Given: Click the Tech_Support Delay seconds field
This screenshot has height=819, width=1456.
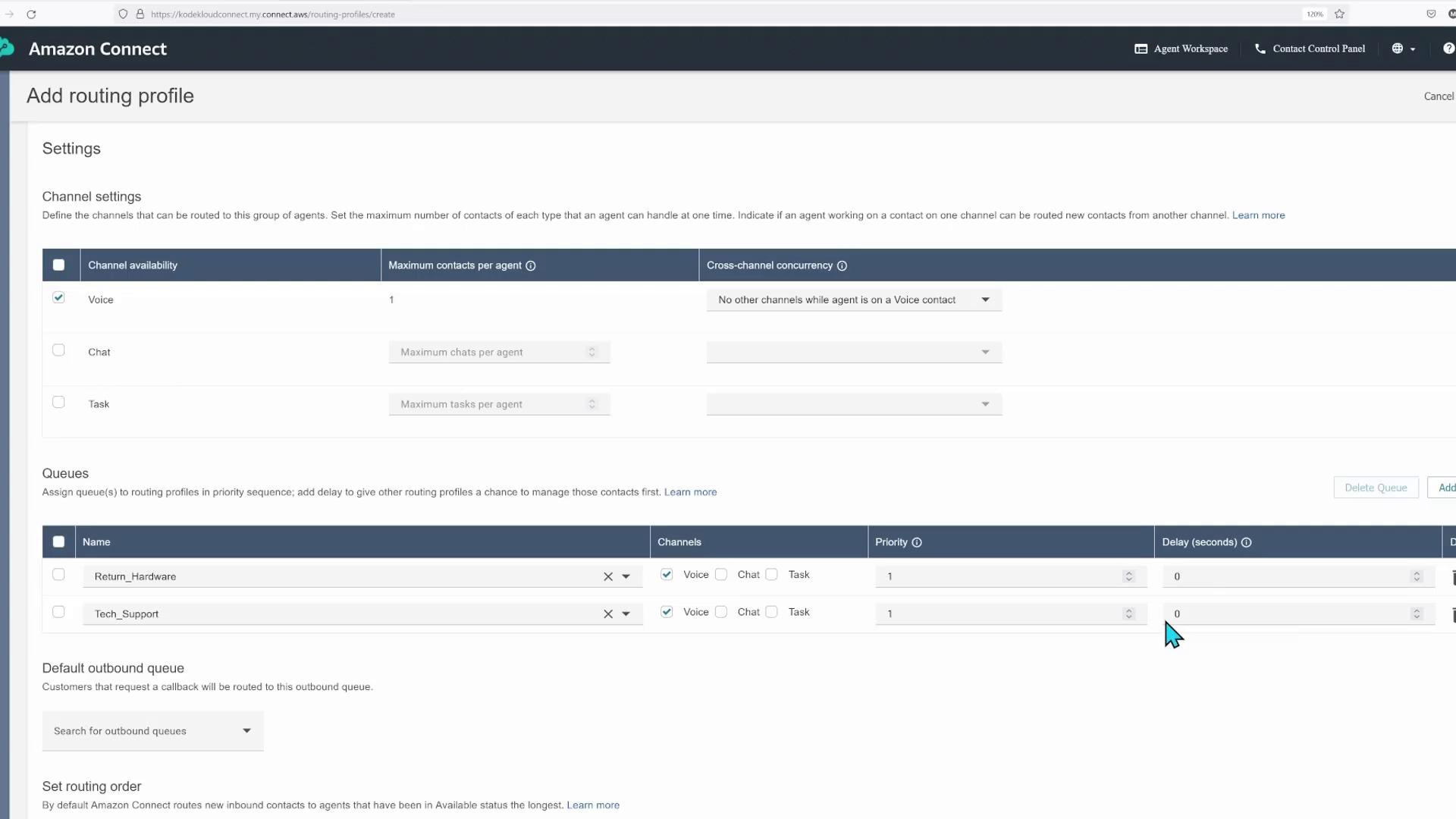Looking at the screenshot, I should (1289, 614).
